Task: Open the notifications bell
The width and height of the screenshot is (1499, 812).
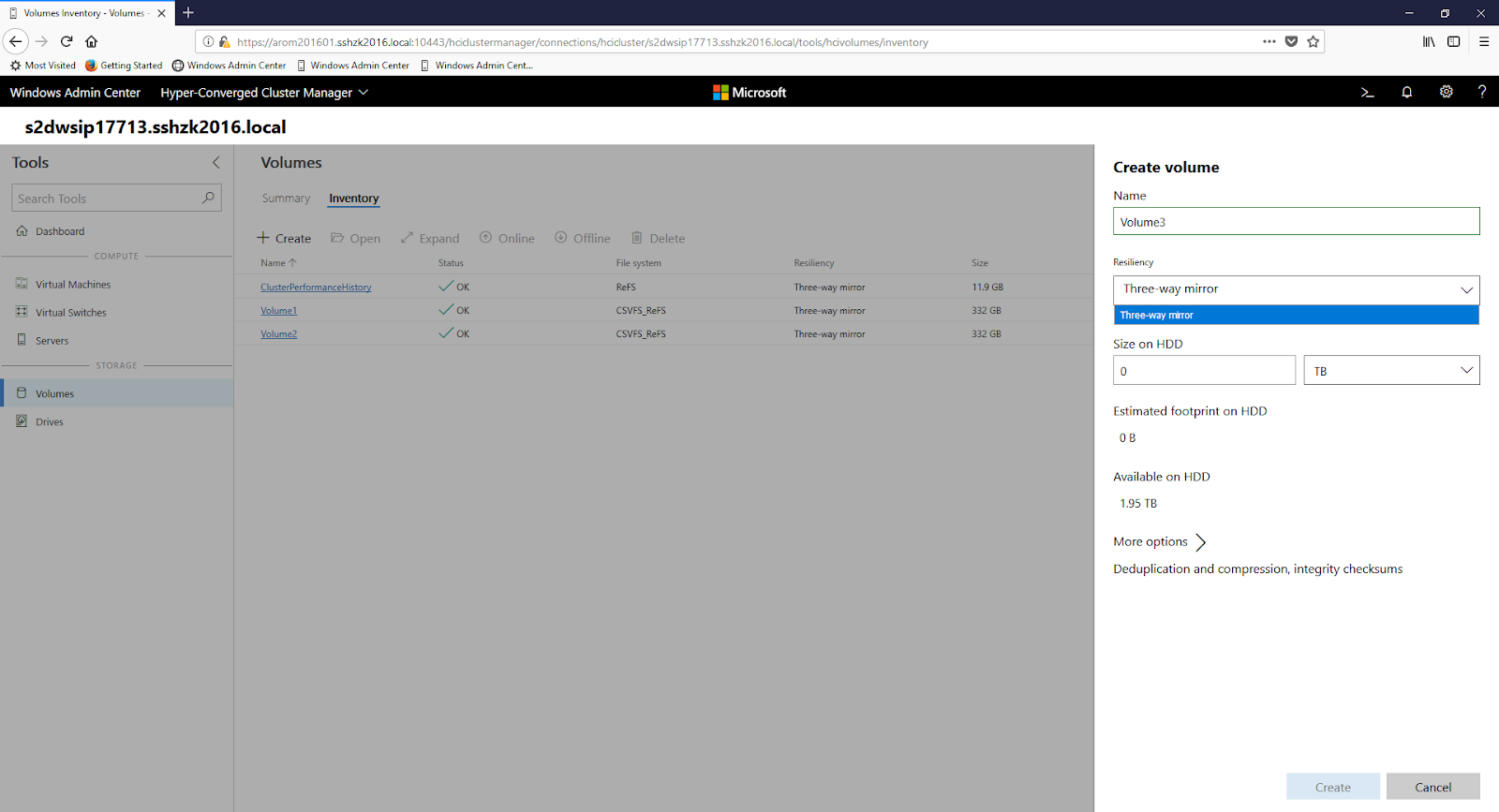Action: pos(1406,92)
